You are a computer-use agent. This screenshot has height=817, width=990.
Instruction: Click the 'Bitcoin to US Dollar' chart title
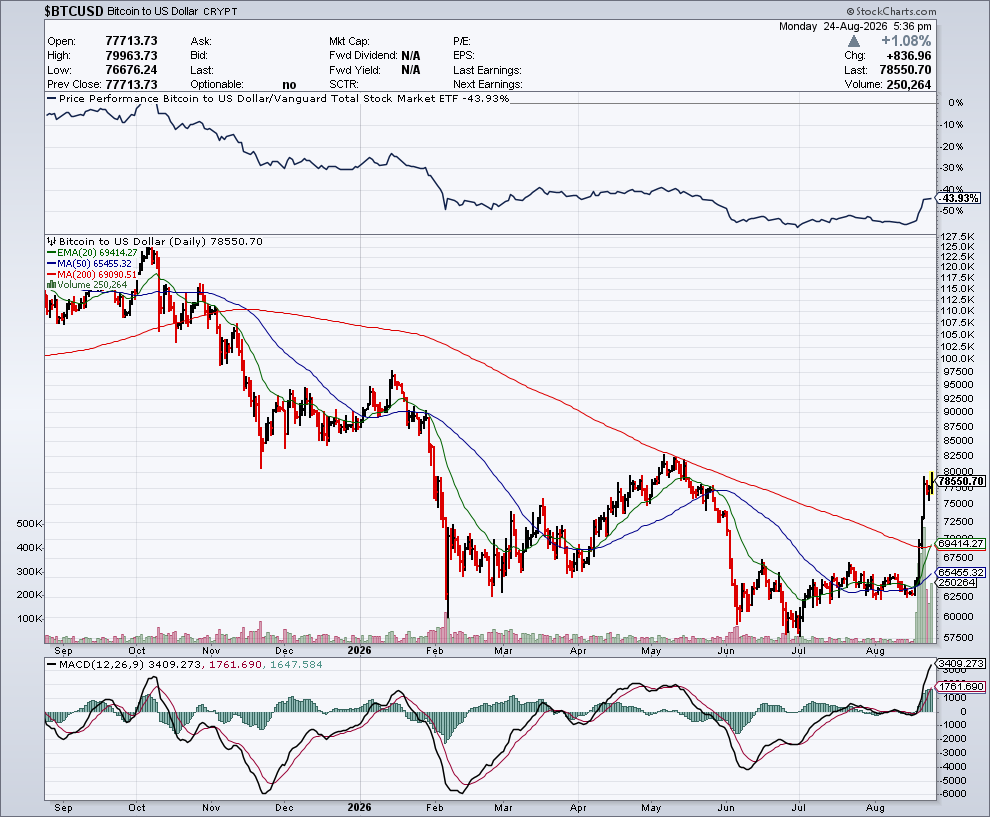click(152, 11)
